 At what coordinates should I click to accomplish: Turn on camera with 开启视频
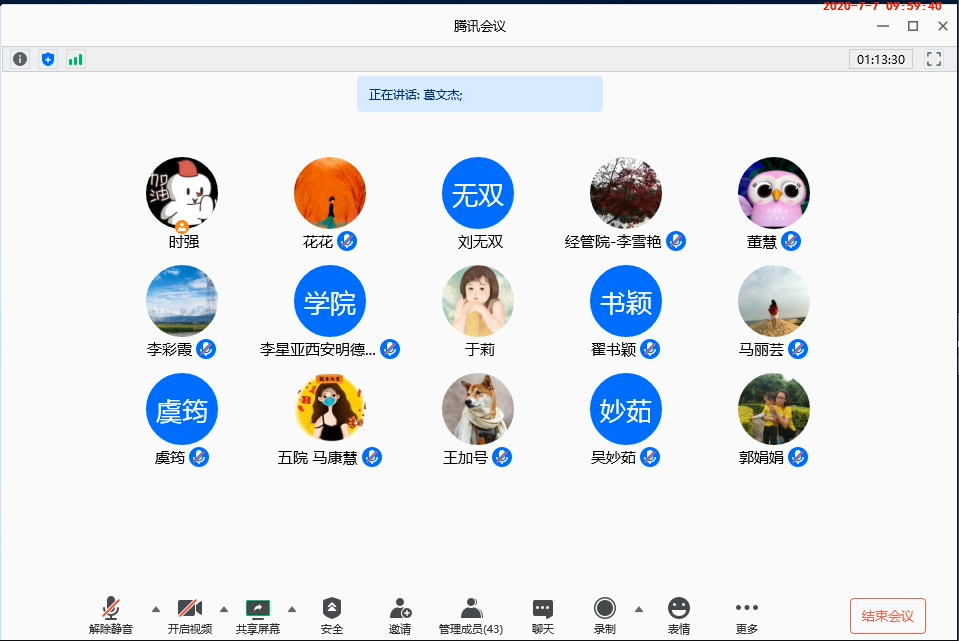pyautogui.click(x=189, y=615)
